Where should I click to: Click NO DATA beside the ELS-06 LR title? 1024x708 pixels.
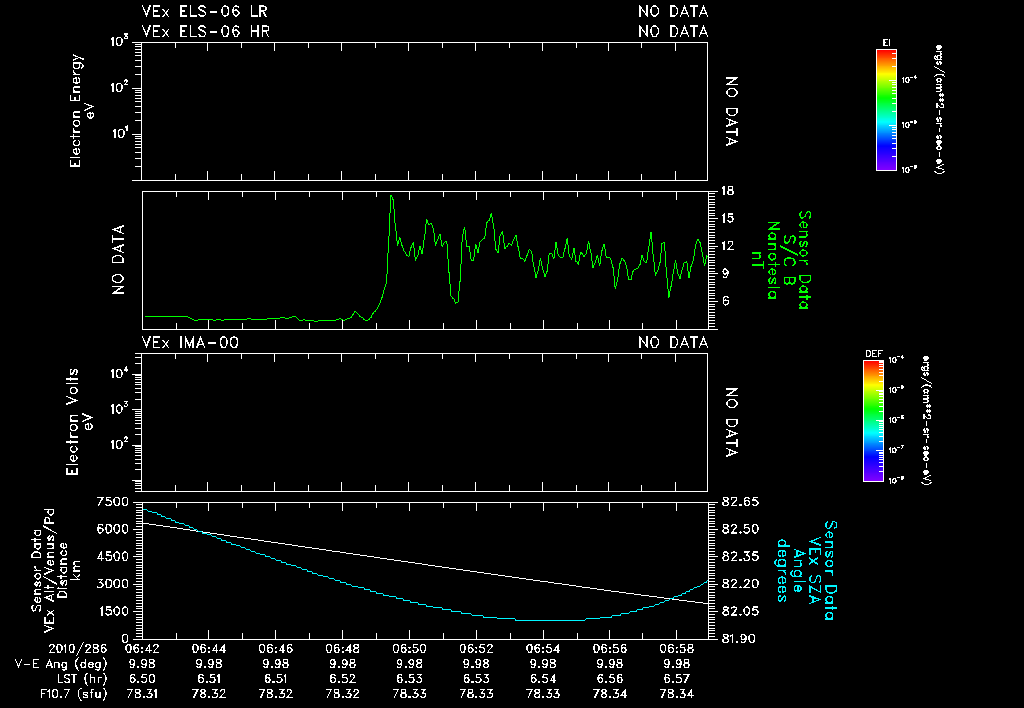(673, 11)
